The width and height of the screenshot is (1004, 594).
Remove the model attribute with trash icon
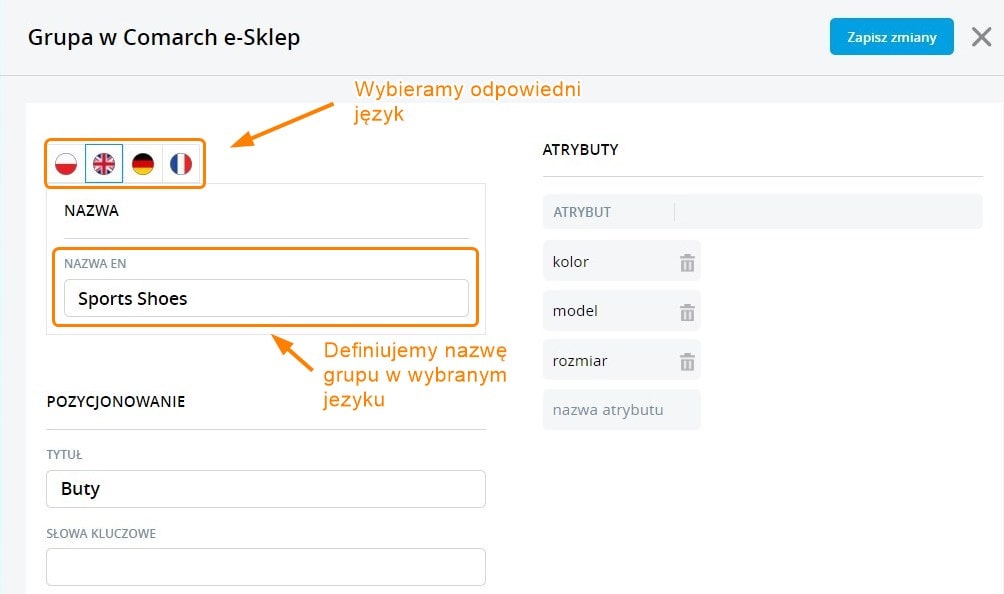[687, 312]
